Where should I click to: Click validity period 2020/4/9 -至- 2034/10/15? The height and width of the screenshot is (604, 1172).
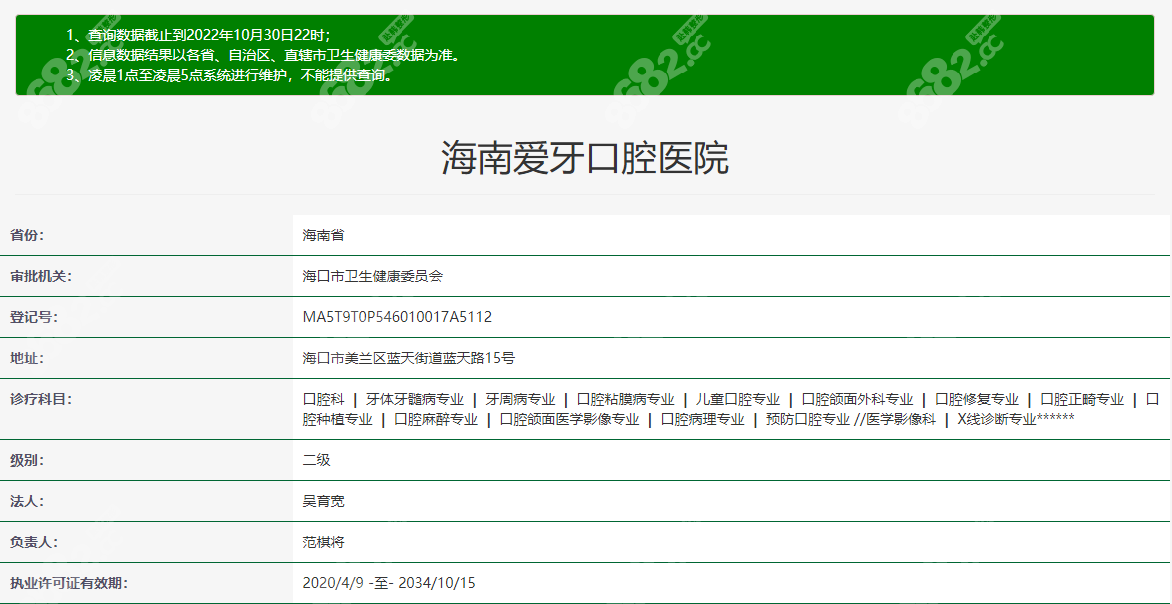(389, 582)
